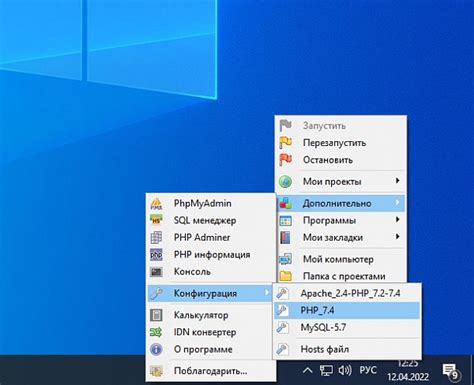Open IDN конвертер menu item
The image size is (474, 385).
tap(211, 332)
